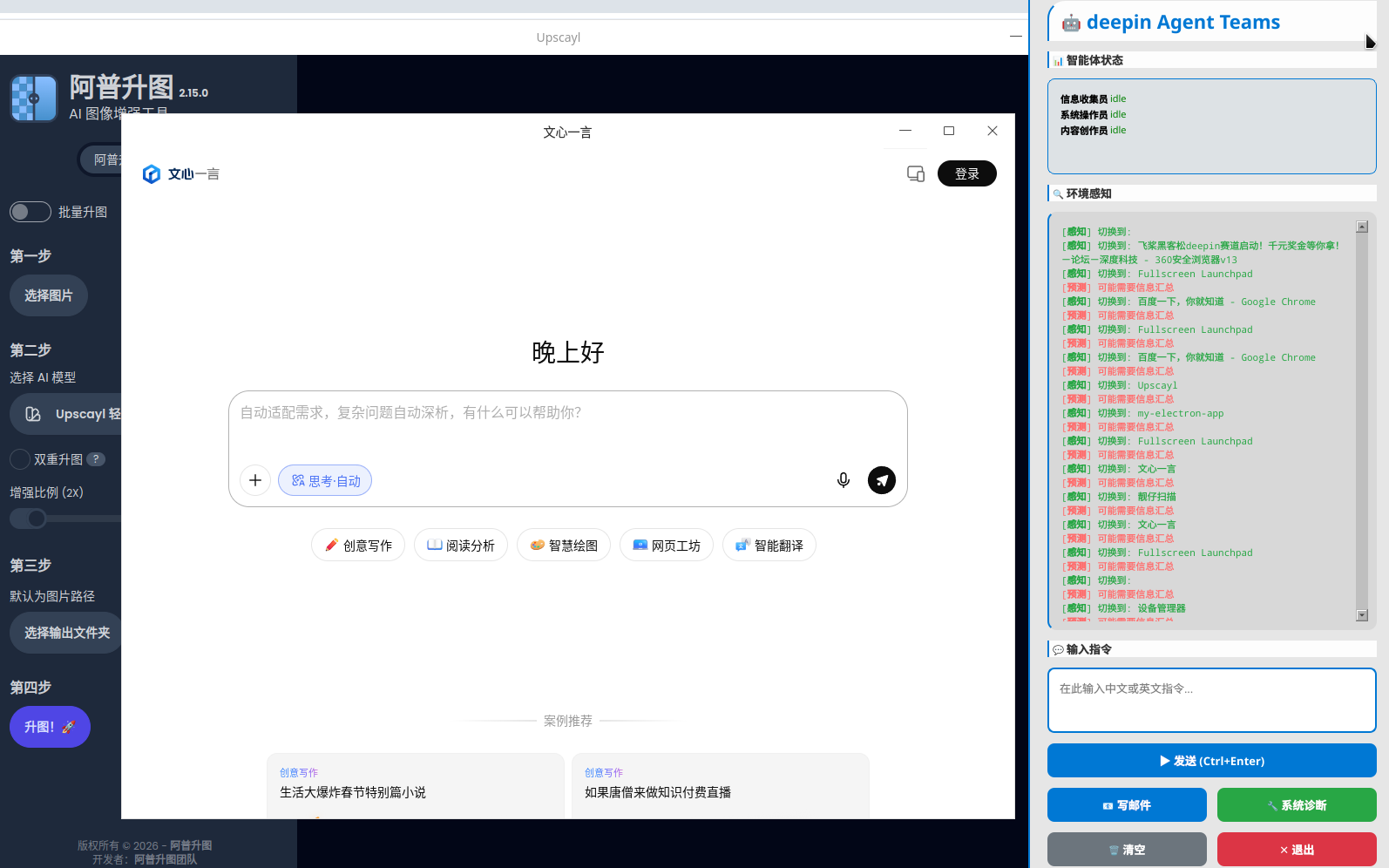Select the 智能翻译 shortcut
Screen dimensions: 1389x868
pyautogui.click(x=769, y=546)
